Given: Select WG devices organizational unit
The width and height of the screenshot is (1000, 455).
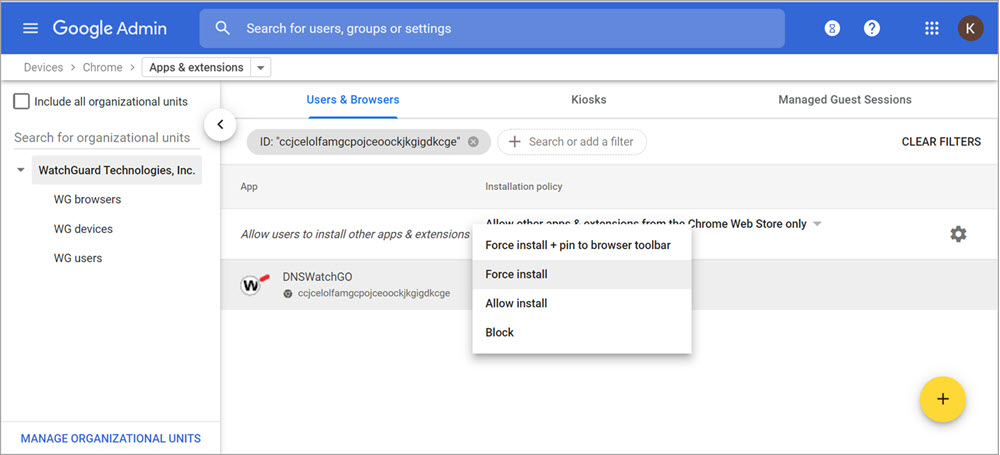Looking at the screenshot, I should tap(84, 228).
